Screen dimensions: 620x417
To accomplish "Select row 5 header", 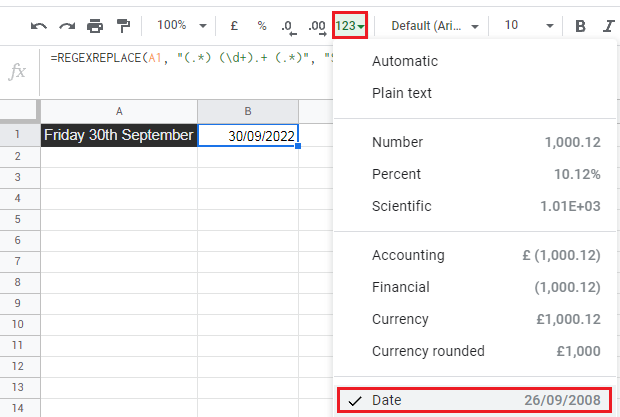I will tap(20, 219).
